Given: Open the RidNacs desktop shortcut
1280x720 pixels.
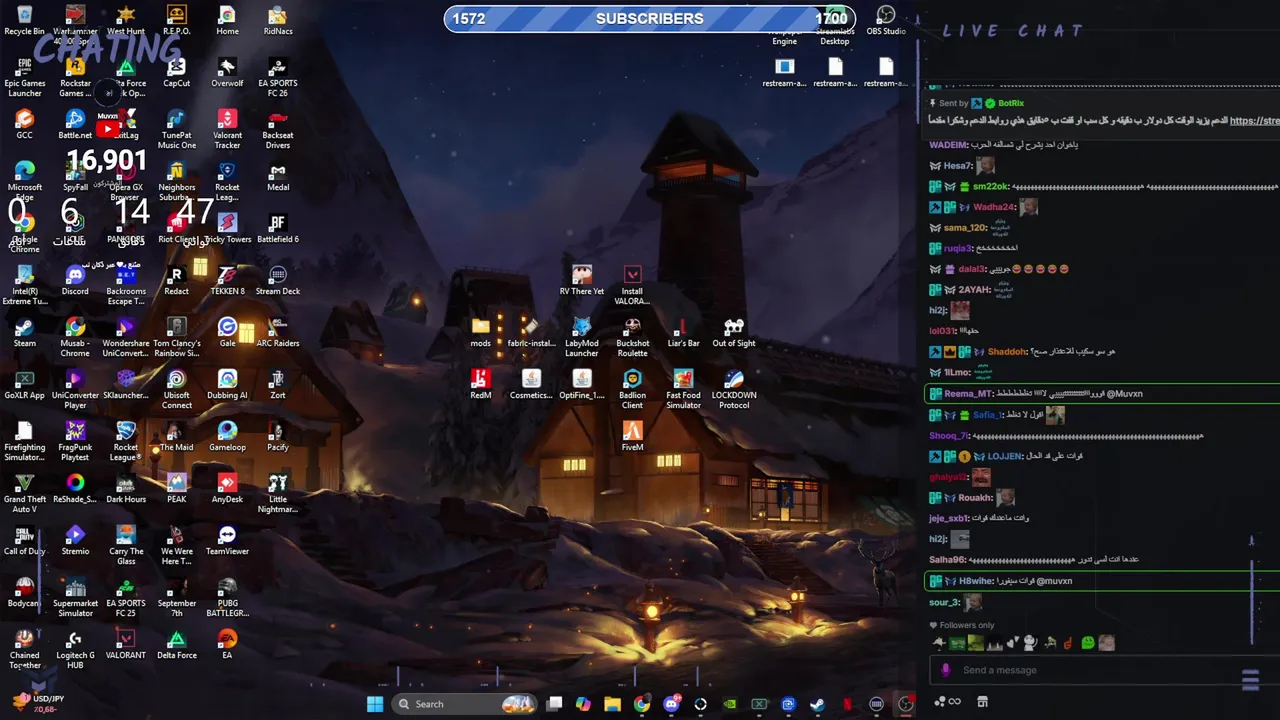Looking at the screenshot, I should click(x=278, y=20).
